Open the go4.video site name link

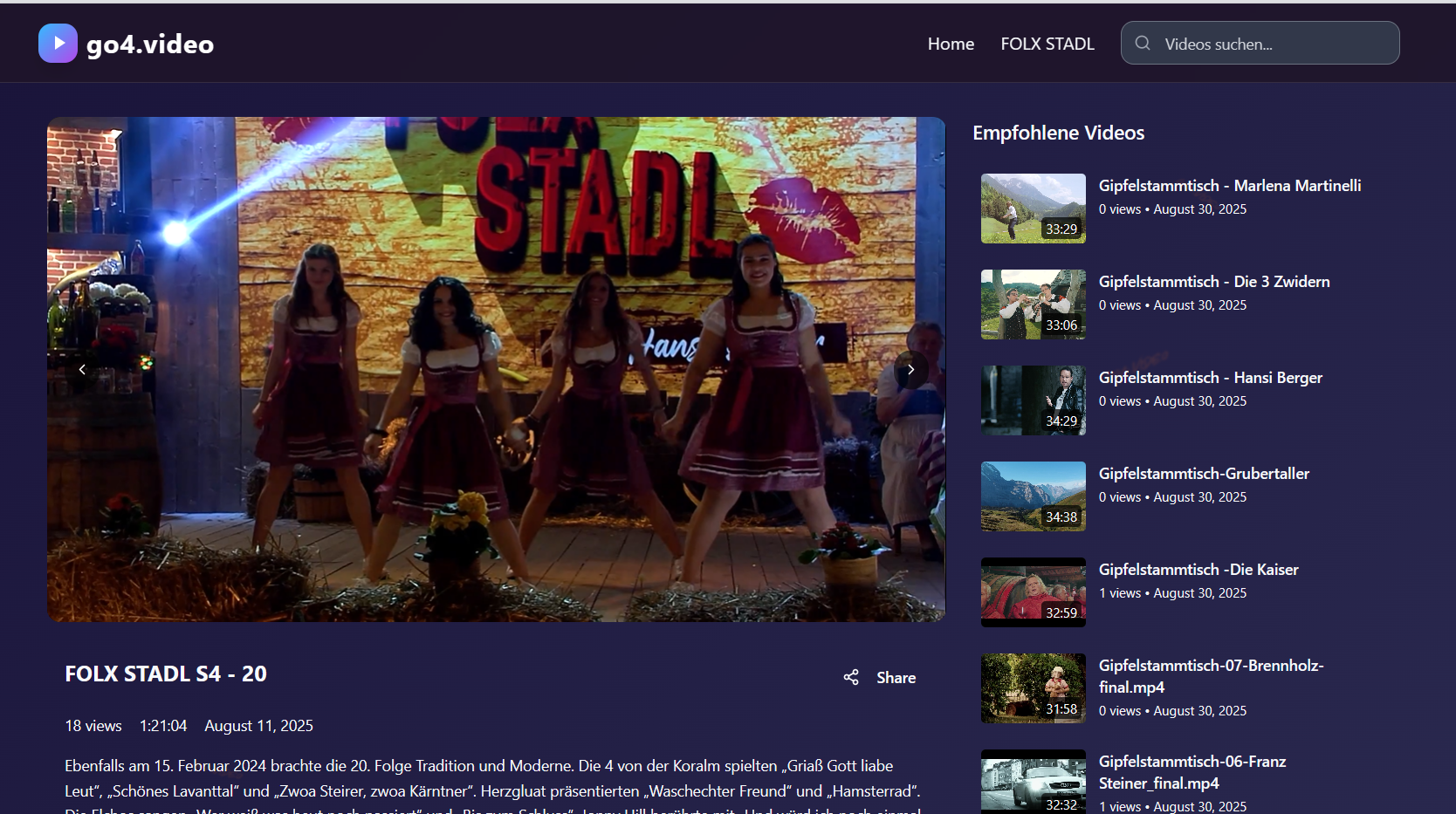pyautogui.click(x=150, y=44)
